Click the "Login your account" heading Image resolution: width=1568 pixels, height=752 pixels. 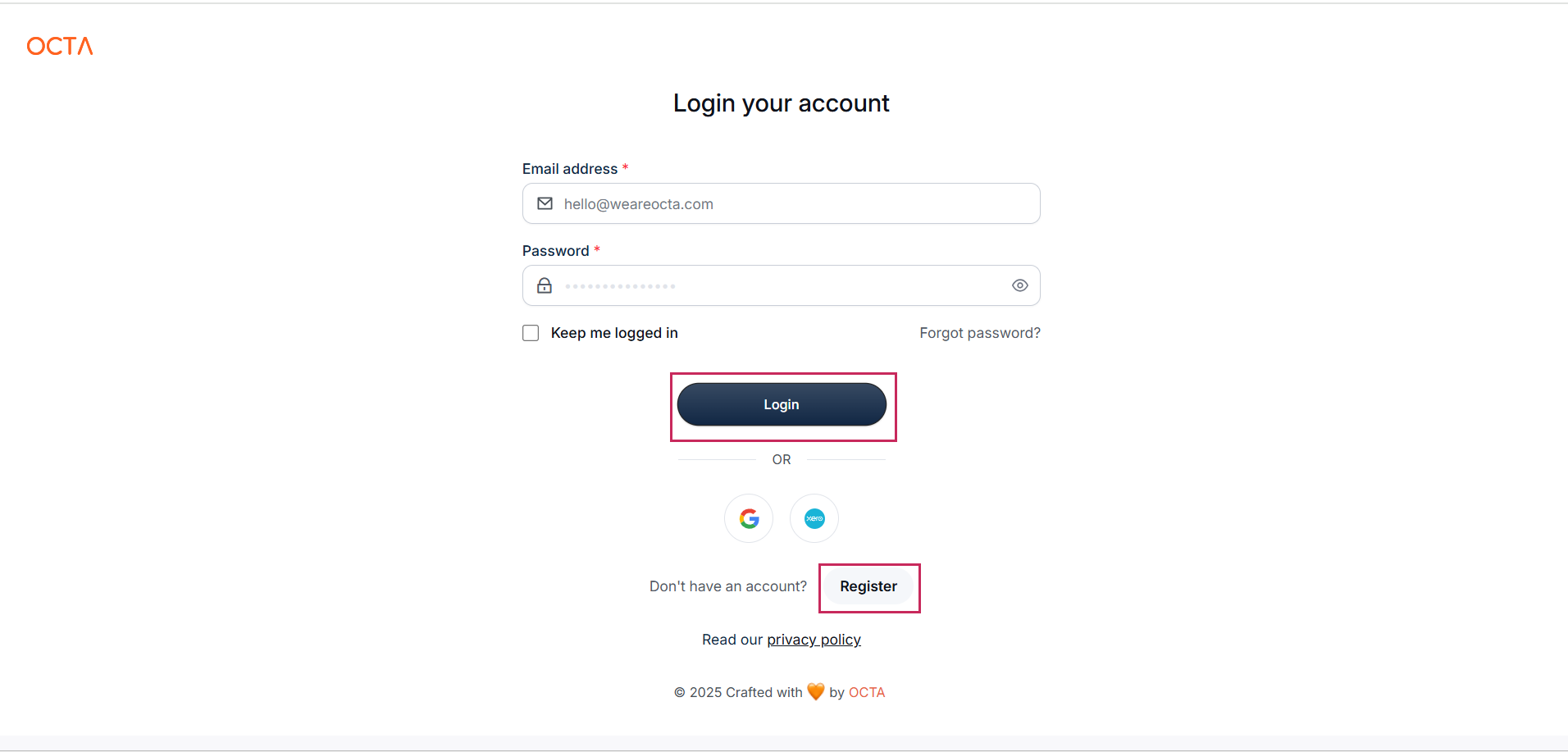(781, 103)
